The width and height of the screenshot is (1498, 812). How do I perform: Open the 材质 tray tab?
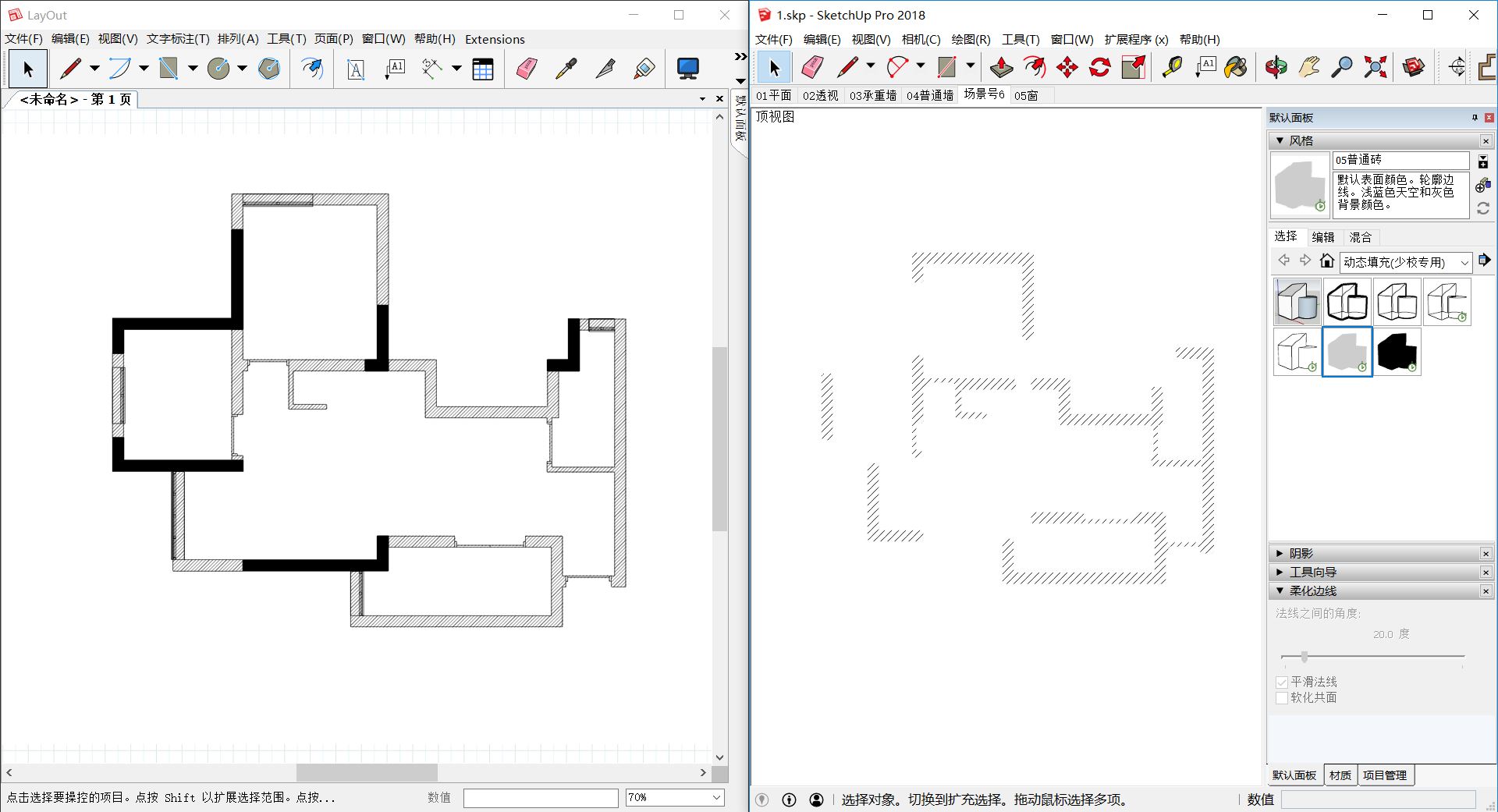[x=1340, y=775]
